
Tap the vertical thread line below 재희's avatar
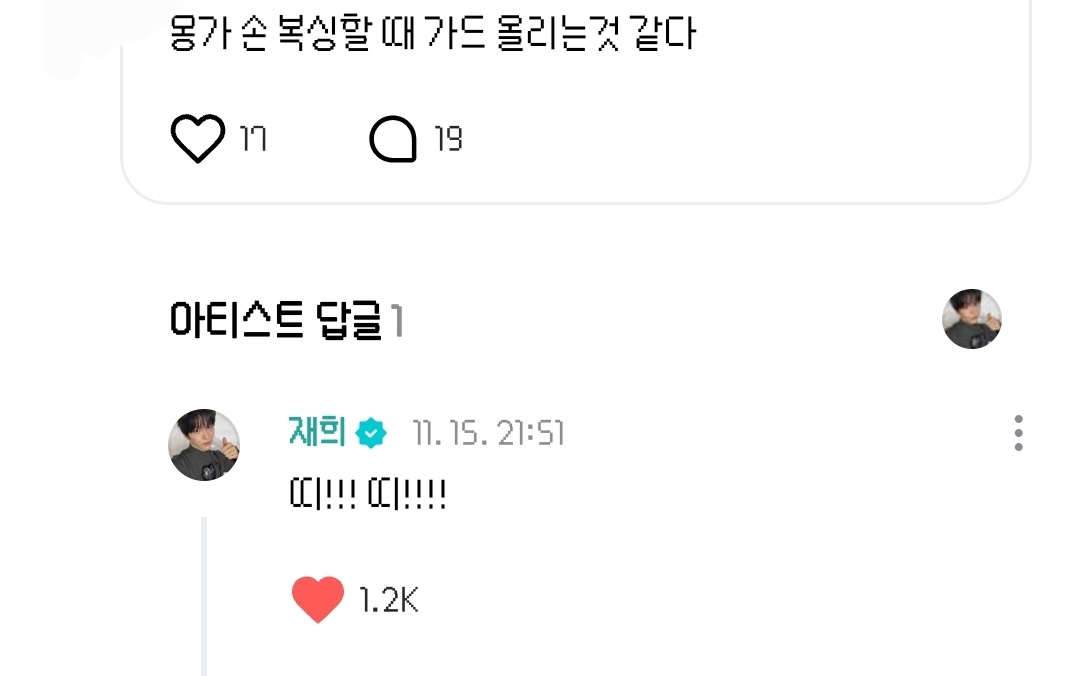tap(204, 596)
